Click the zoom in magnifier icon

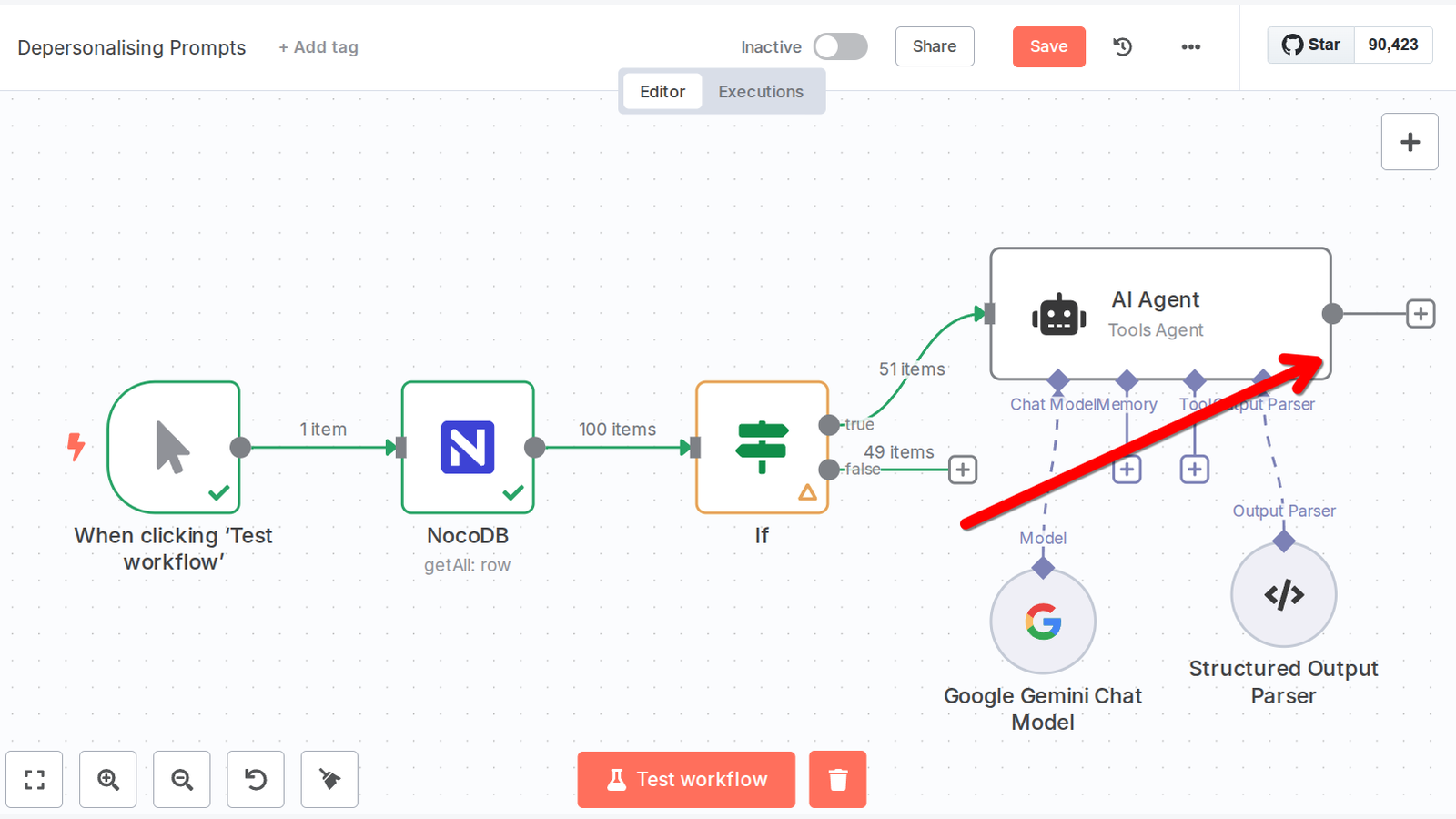click(108, 780)
